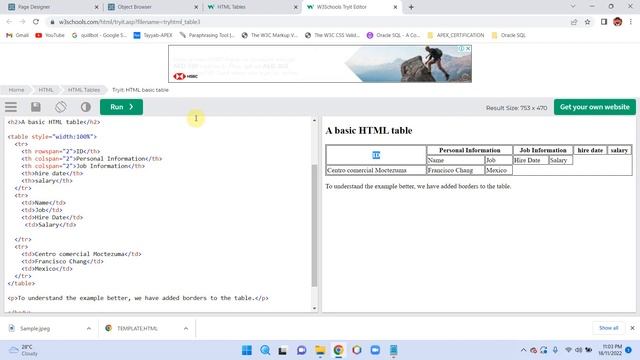Click the rotate orientation icon

click(60, 107)
